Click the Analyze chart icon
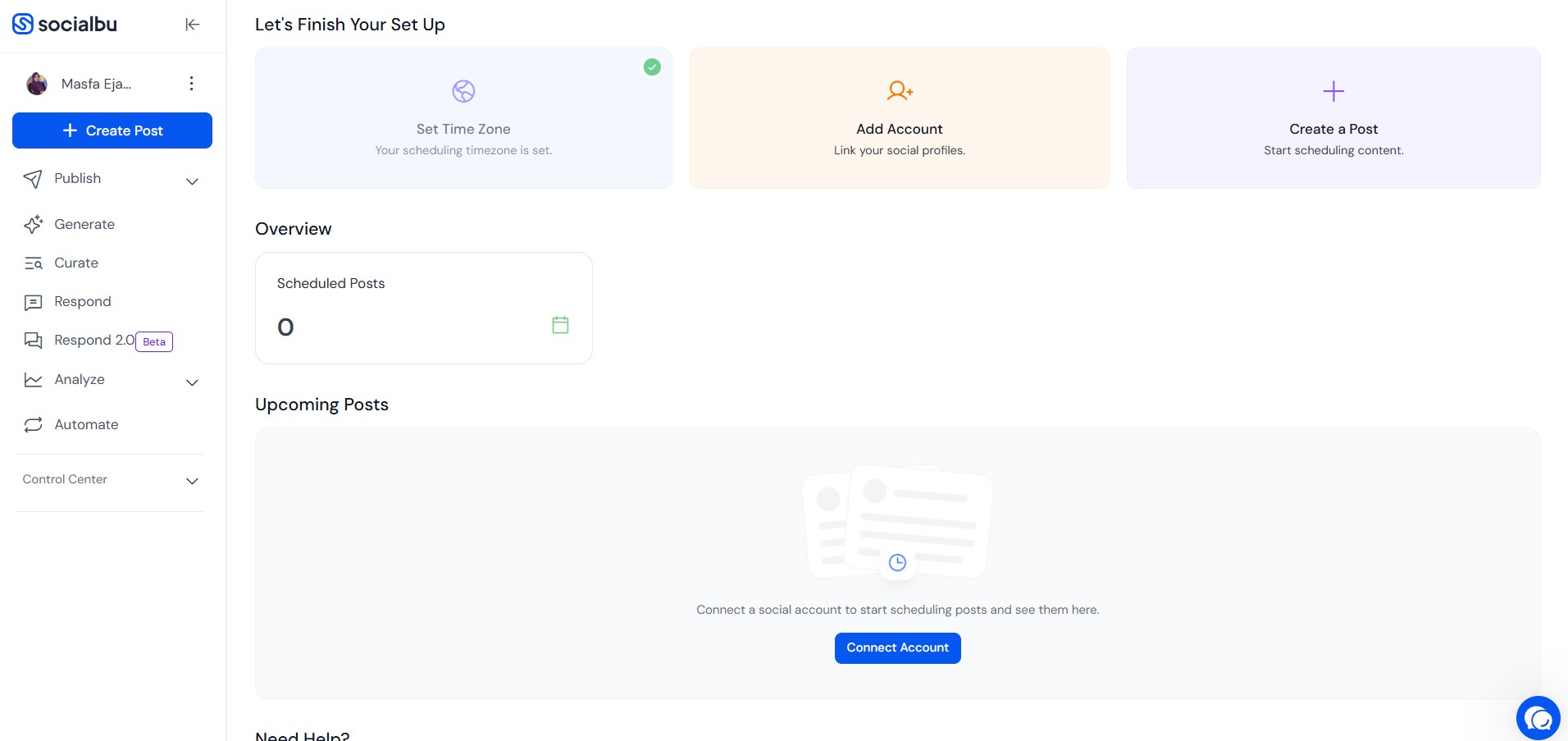1568x741 pixels. click(33, 380)
